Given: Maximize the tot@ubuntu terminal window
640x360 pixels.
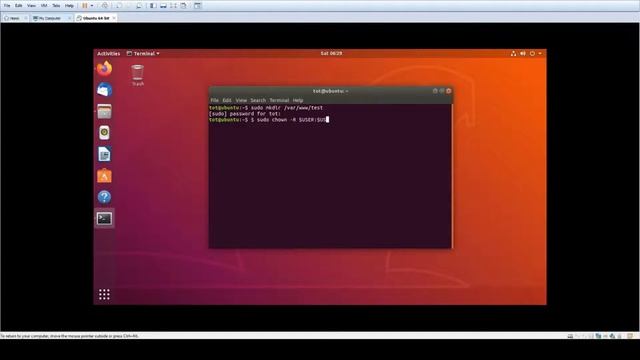Looking at the screenshot, I should [x=442, y=91].
